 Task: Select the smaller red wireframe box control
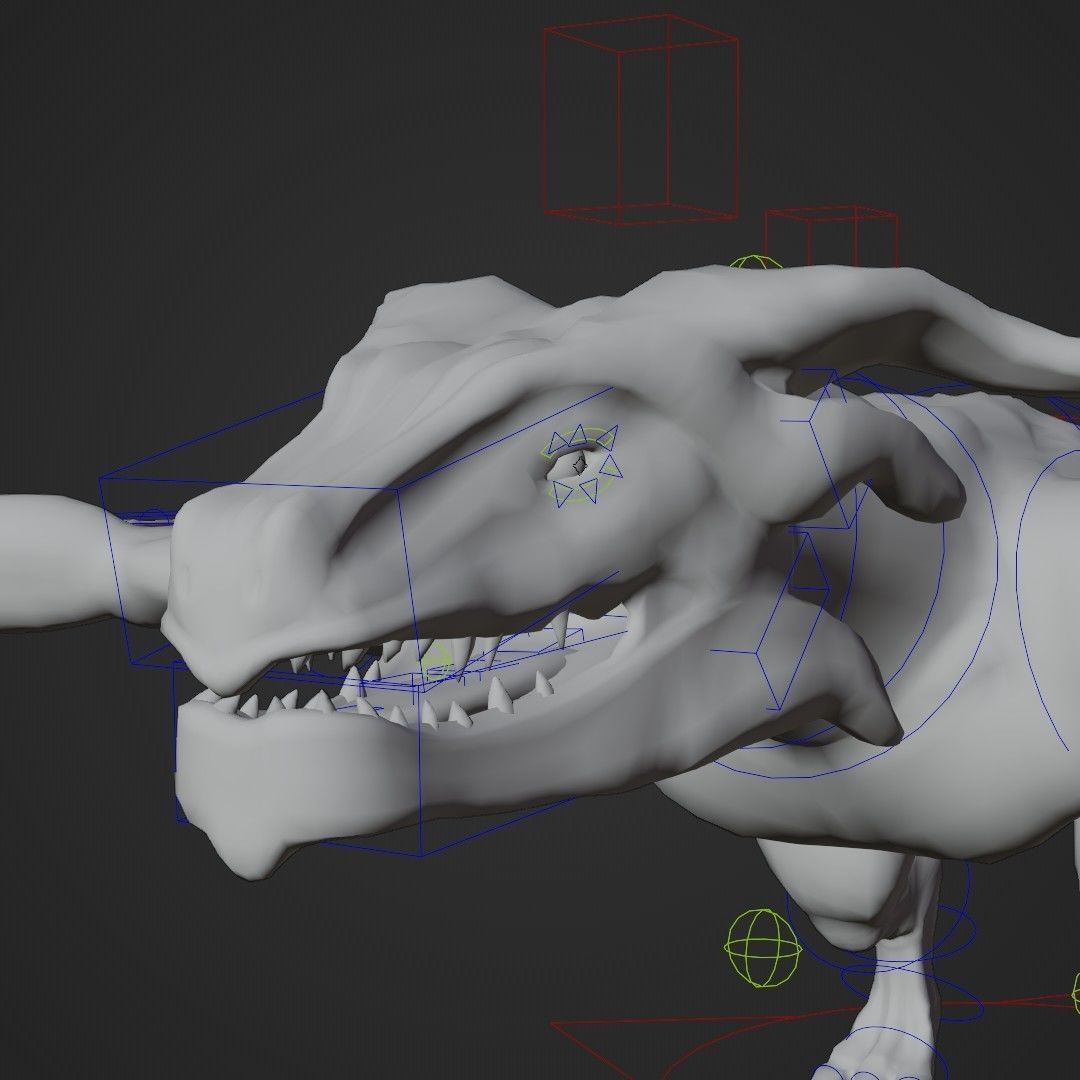click(831, 236)
